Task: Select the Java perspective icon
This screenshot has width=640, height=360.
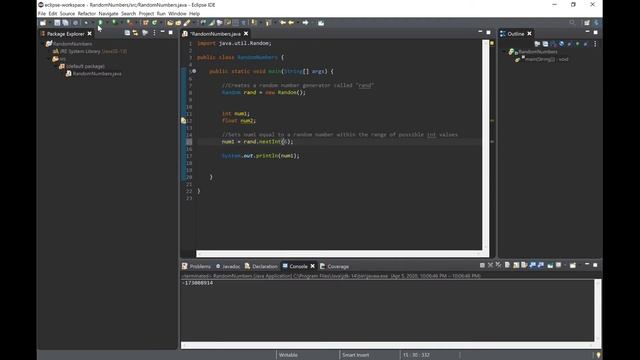Action: [x=596, y=23]
